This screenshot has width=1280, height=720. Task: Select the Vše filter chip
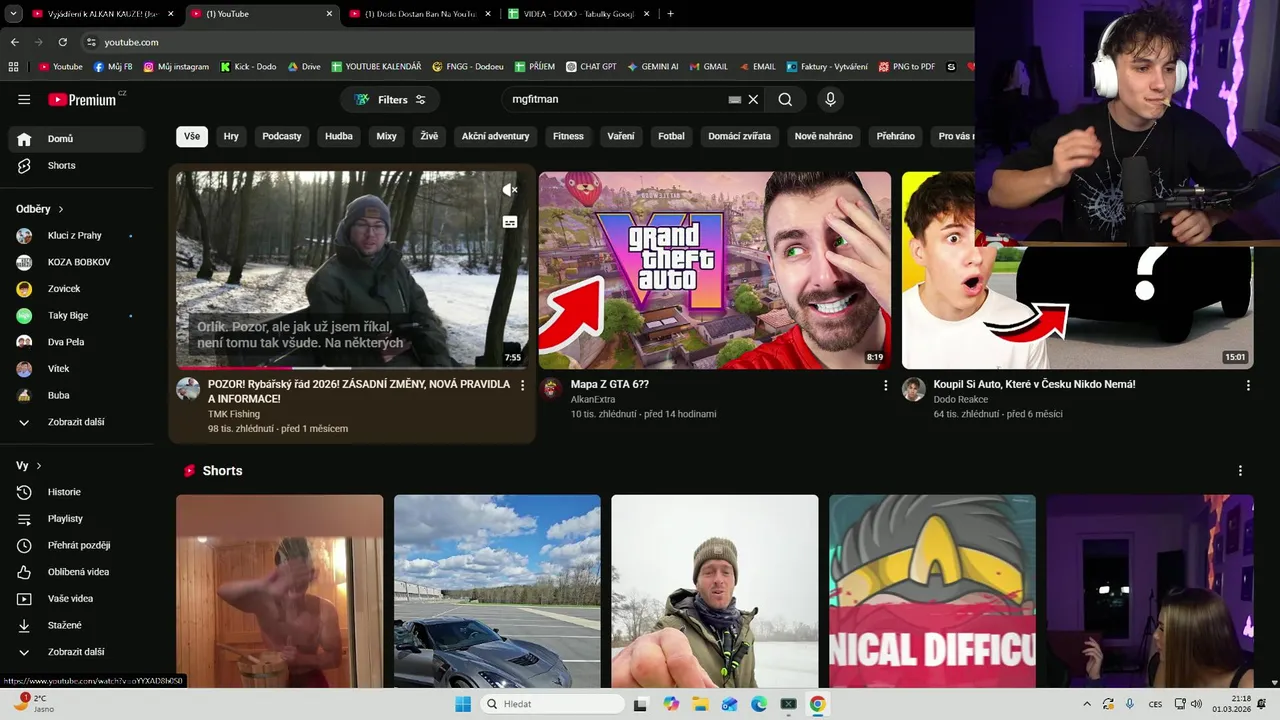(192, 136)
